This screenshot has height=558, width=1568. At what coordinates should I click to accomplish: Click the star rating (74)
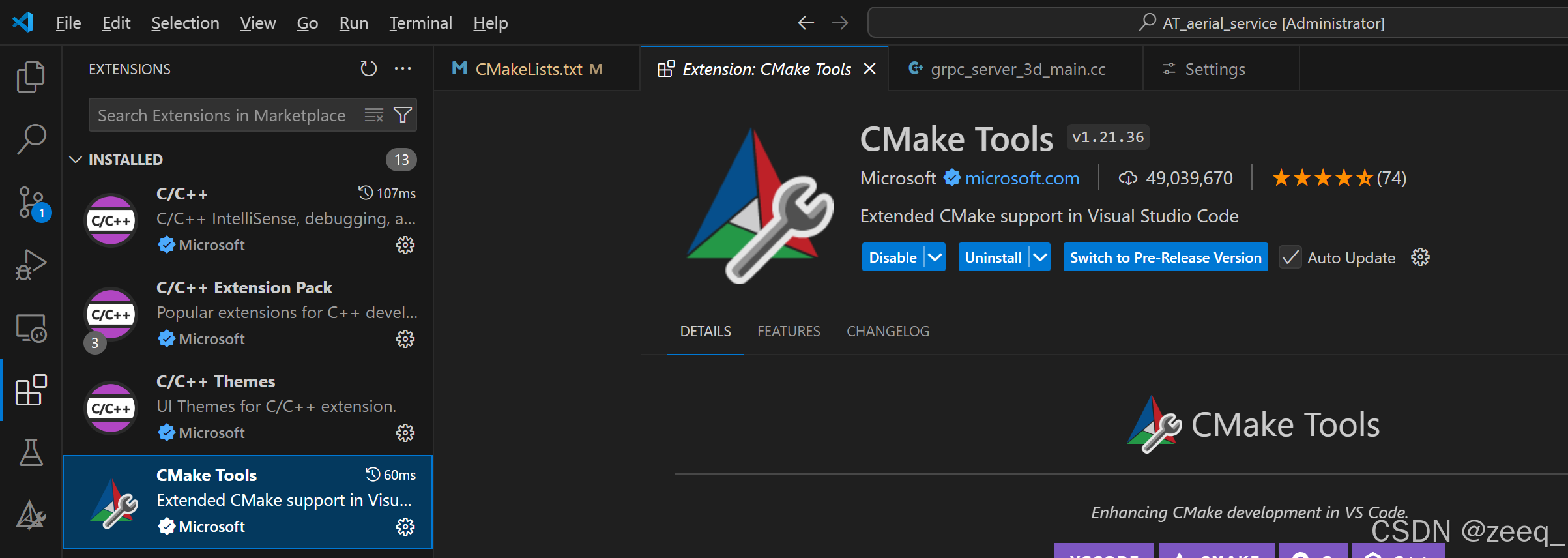1339,178
